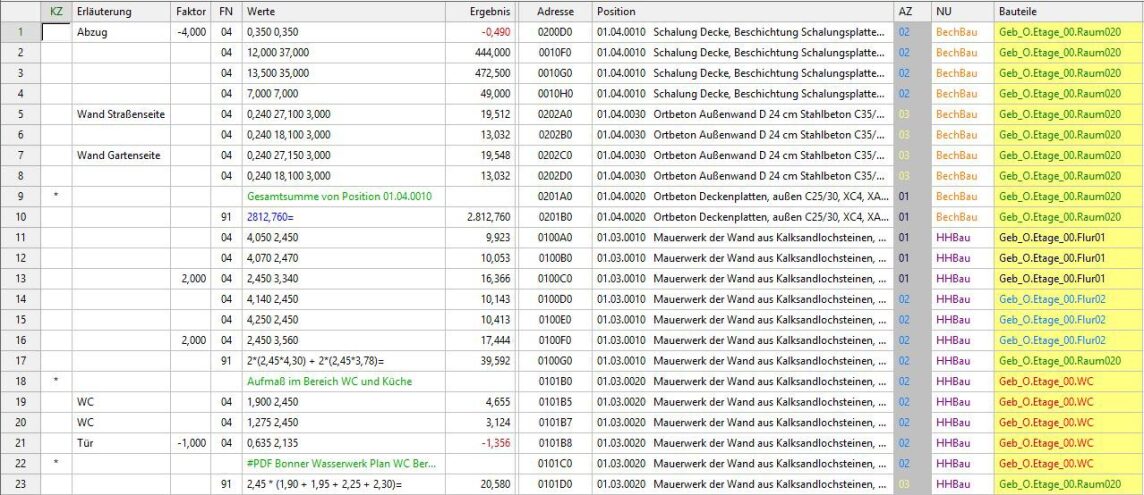Select address cell 0202A0
Viewport: 1144px width, 495px height.
(x=555, y=114)
